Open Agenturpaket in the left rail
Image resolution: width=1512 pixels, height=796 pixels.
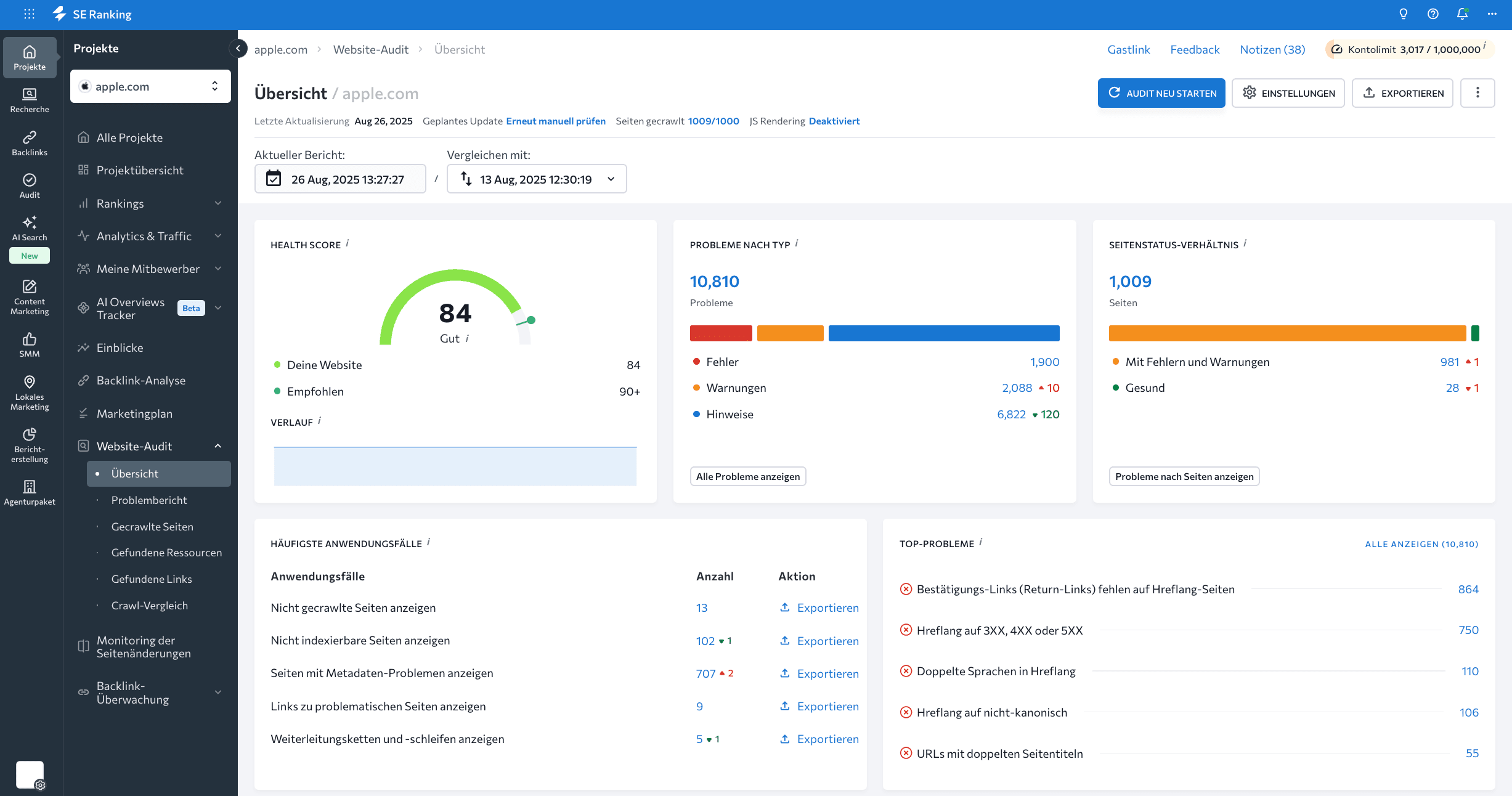[30, 493]
